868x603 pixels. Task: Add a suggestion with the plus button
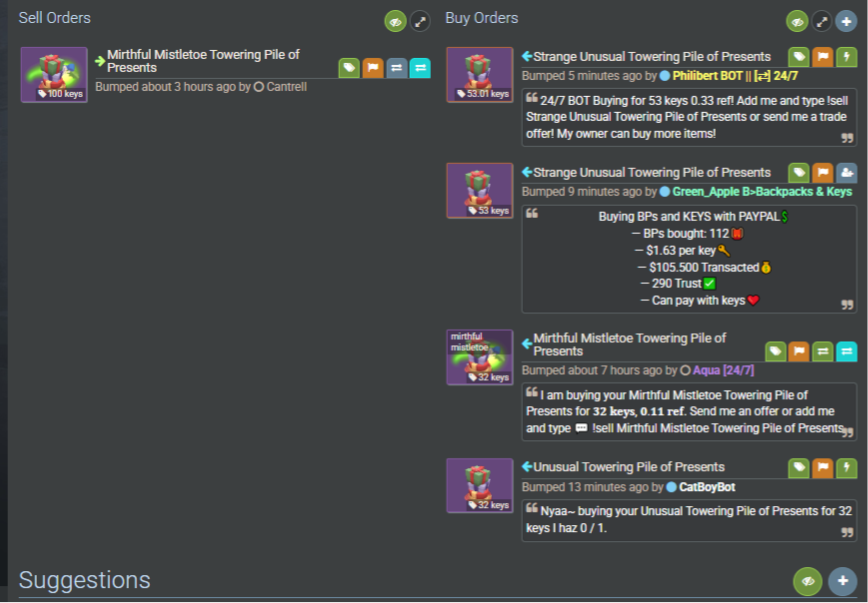[843, 581]
